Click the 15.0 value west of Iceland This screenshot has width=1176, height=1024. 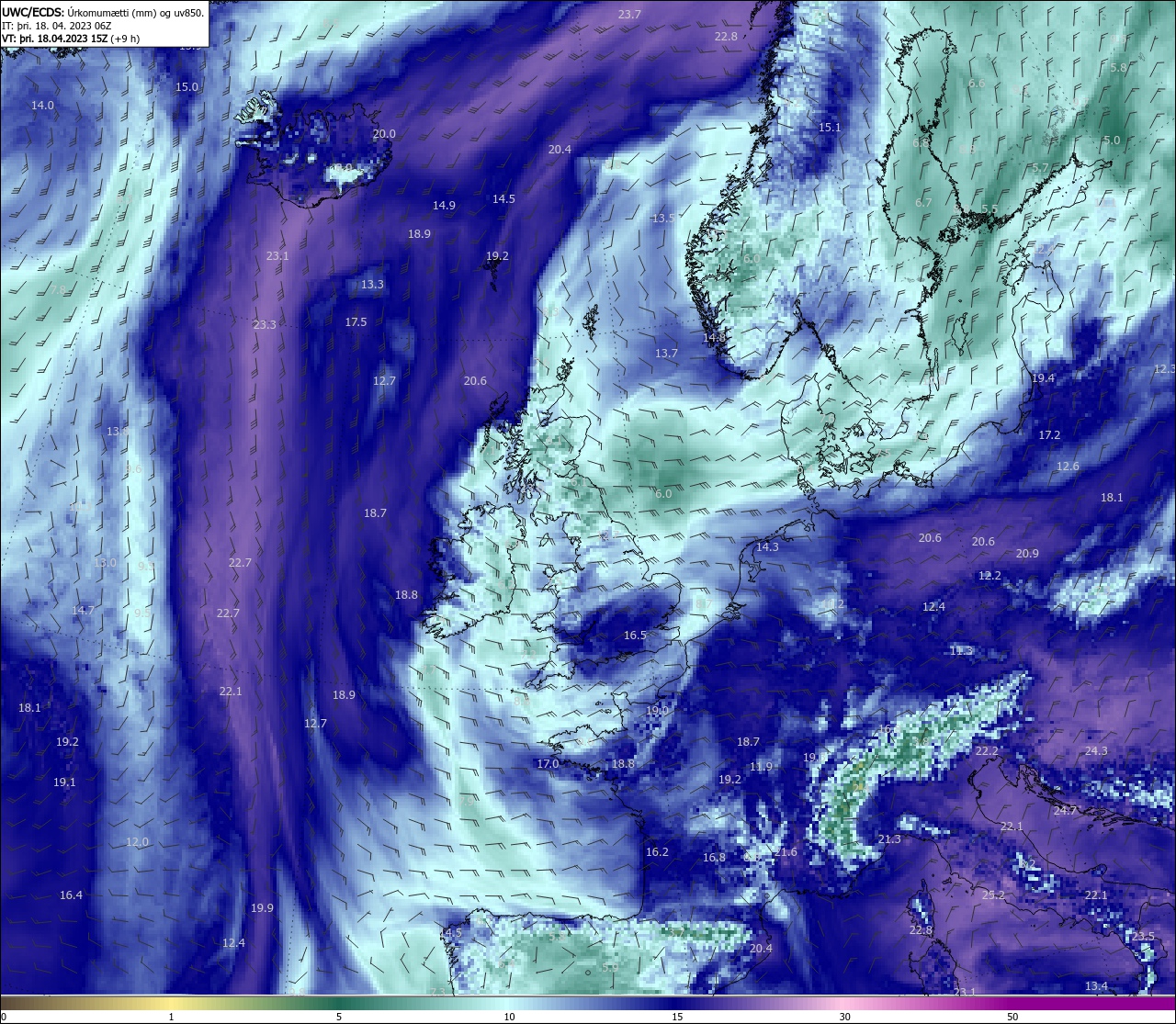[x=187, y=87]
